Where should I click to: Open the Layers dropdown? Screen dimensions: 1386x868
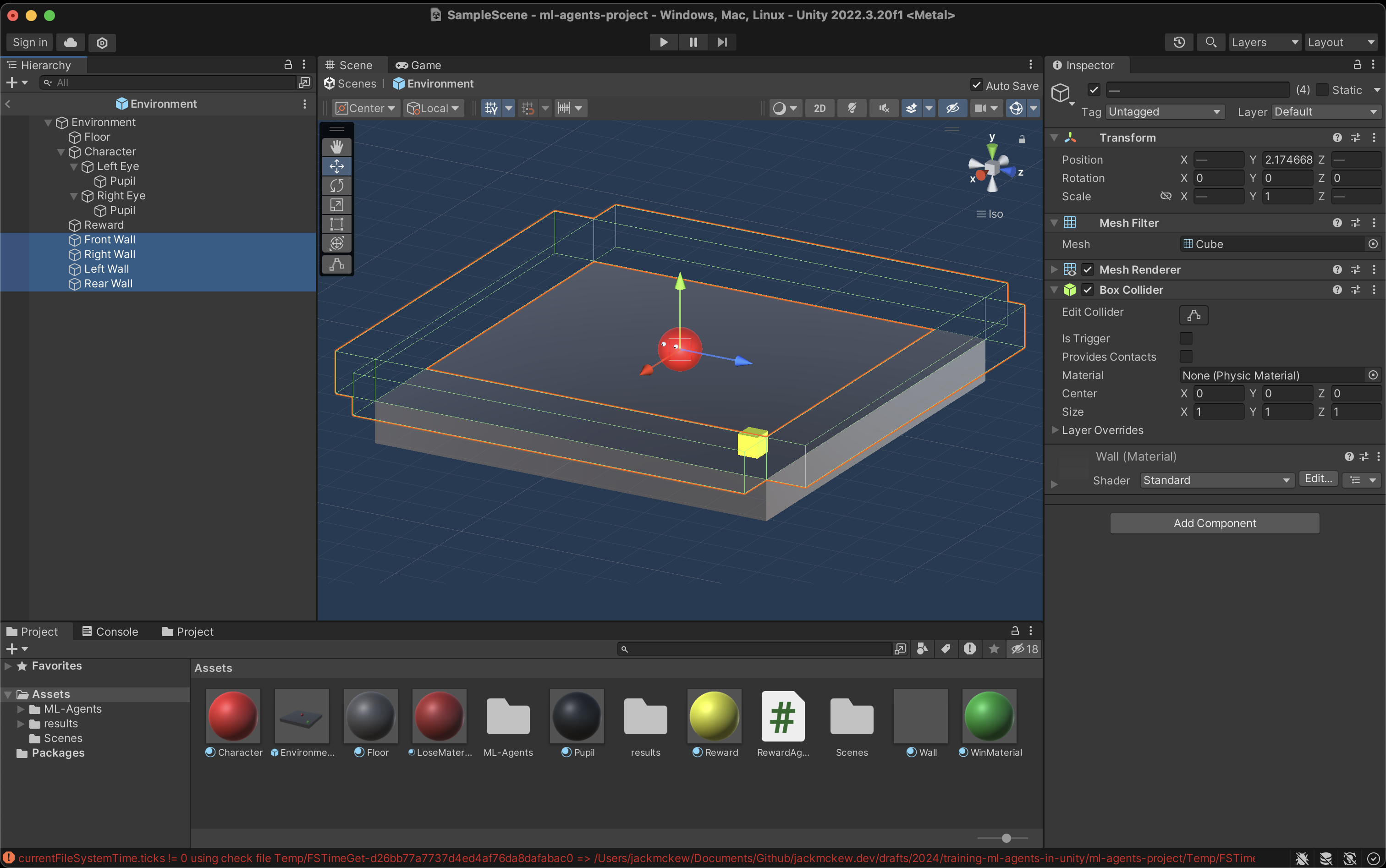[1265, 43]
